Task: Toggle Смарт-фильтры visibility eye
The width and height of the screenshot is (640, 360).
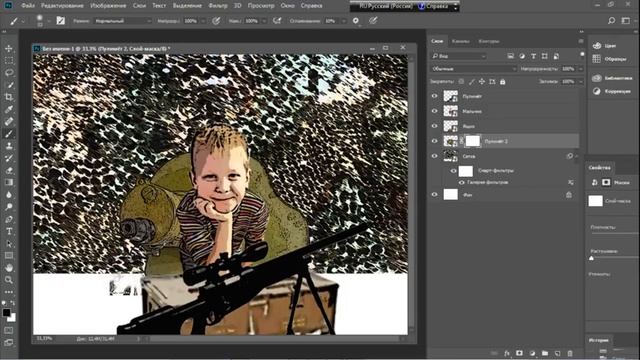Action: click(453, 171)
